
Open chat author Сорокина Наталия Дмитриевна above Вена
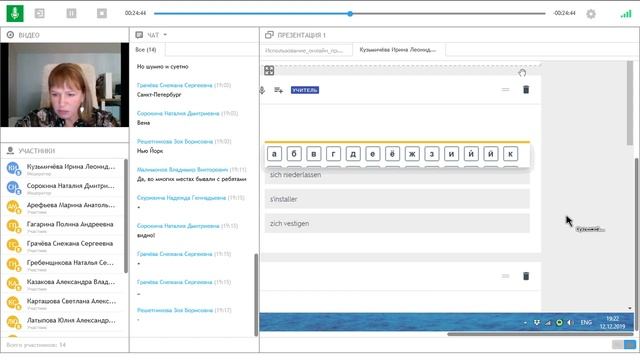(178, 113)
